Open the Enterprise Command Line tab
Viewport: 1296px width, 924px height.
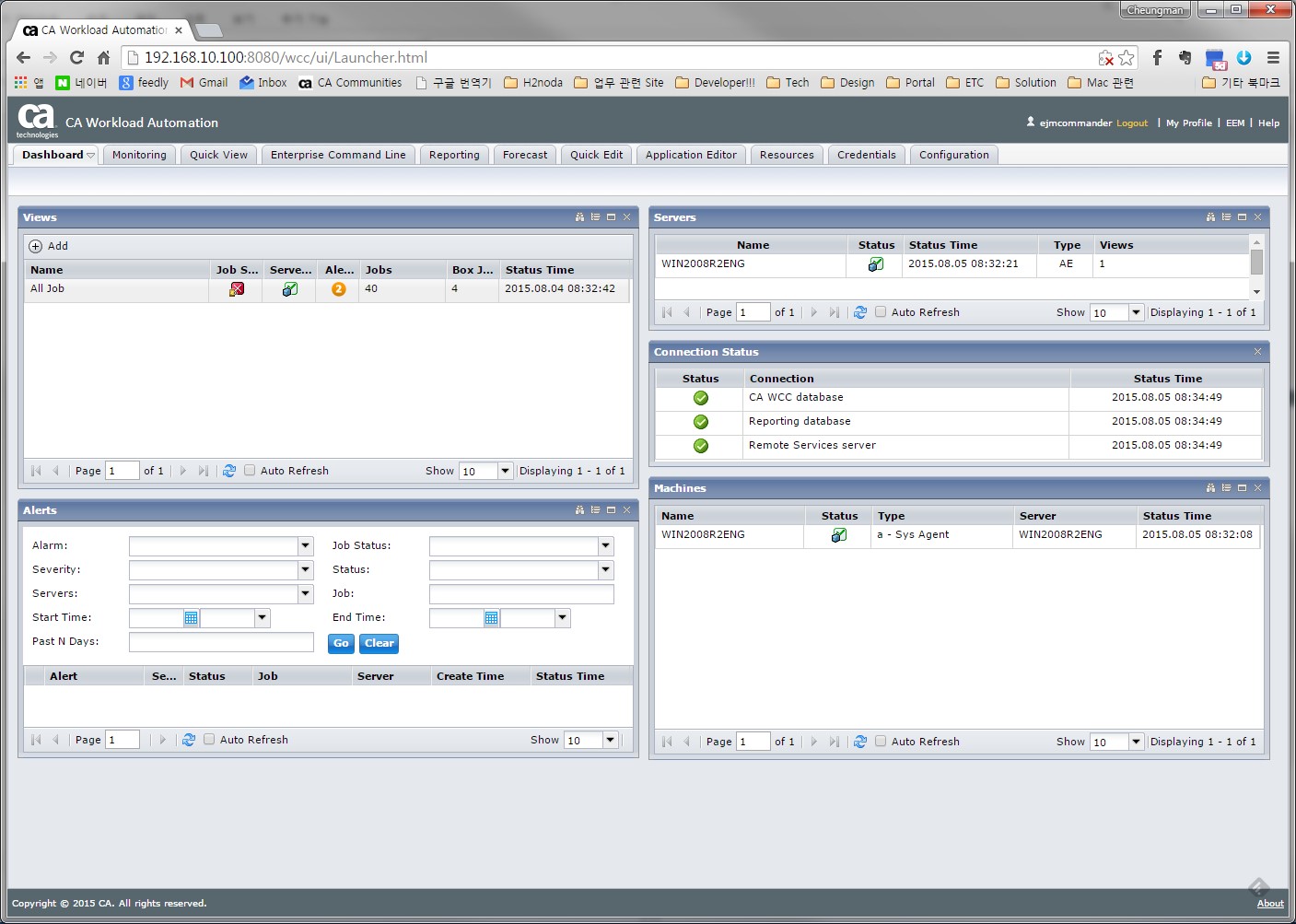[338, 155]
